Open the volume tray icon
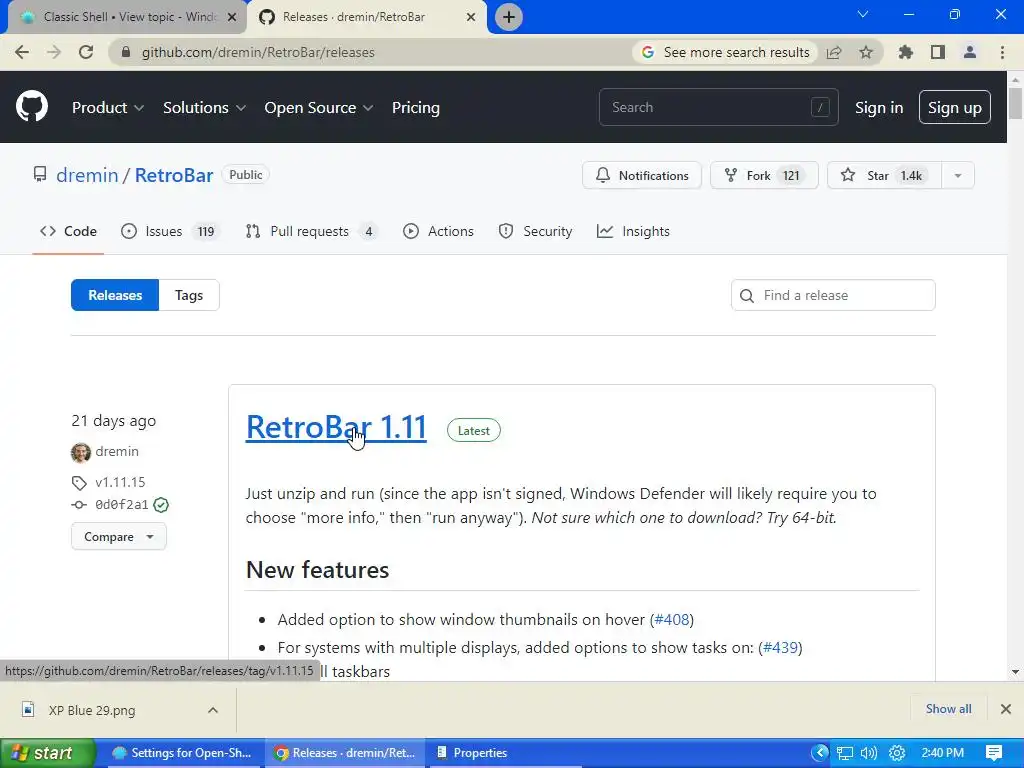Screen dimensions: 1024x768 point(869,753)
